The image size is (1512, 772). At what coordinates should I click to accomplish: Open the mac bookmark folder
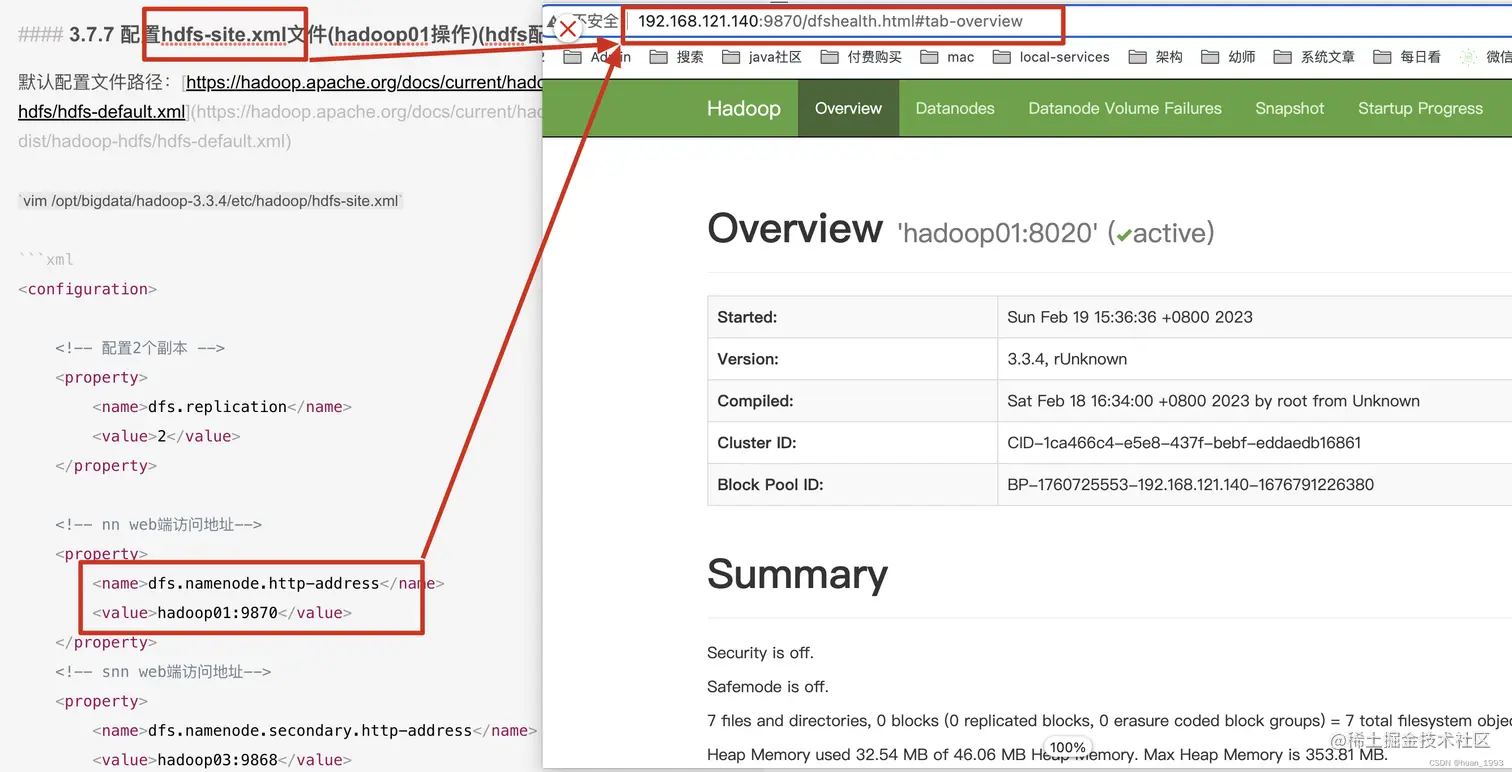(947, 57)
